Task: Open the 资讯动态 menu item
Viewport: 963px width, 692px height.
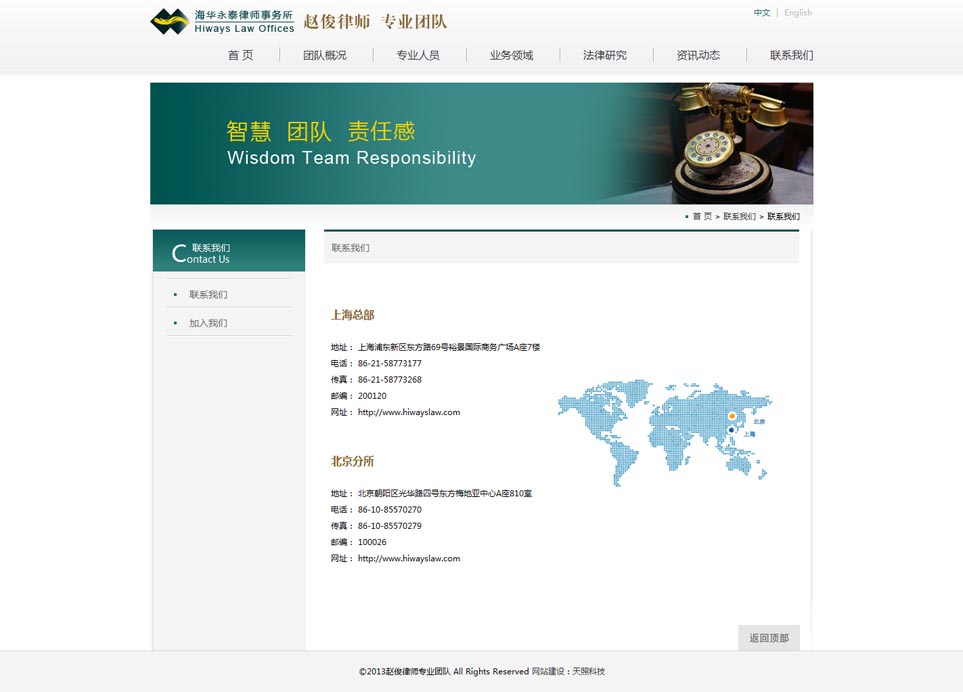Action: pyautogui.click(x=698, y=55)
